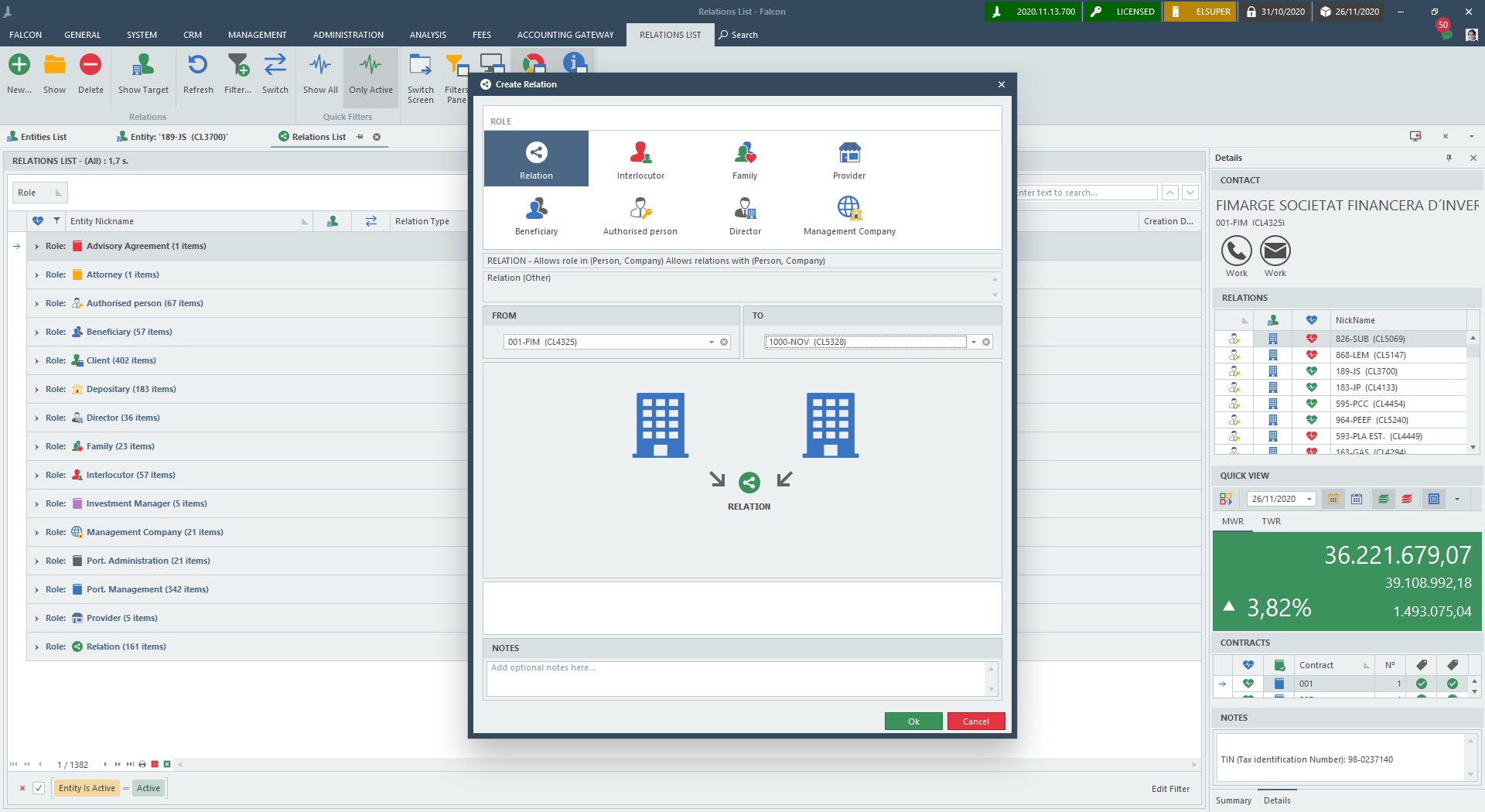
Task: Click the Role group-by chip
Action: click(39, 193)
